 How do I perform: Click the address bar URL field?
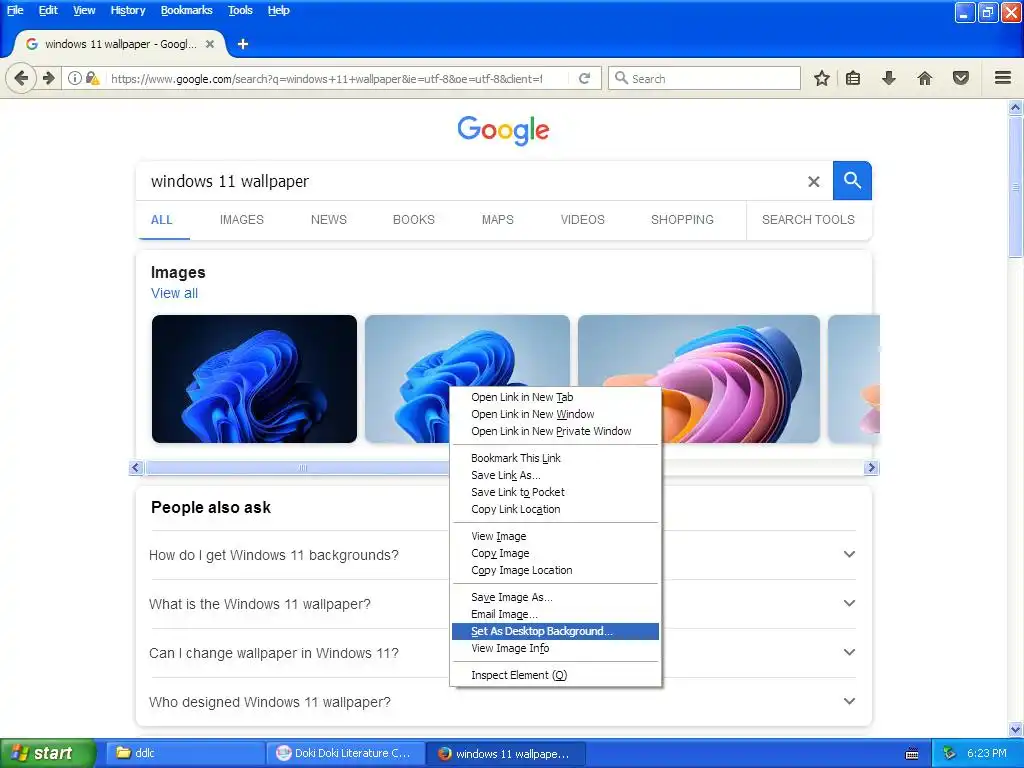tap(327, 78)
